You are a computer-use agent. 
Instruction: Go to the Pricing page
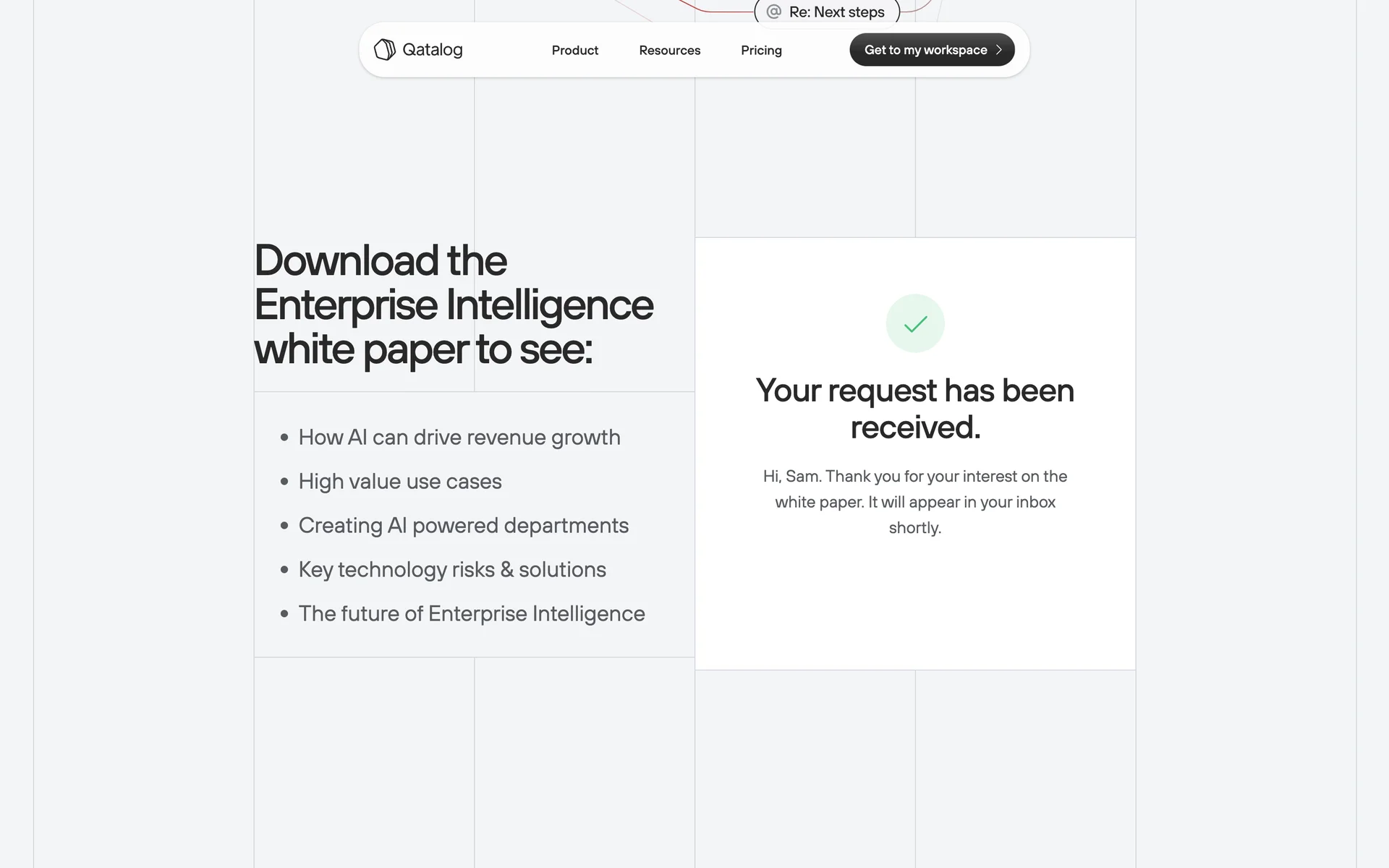click(761, 51)
